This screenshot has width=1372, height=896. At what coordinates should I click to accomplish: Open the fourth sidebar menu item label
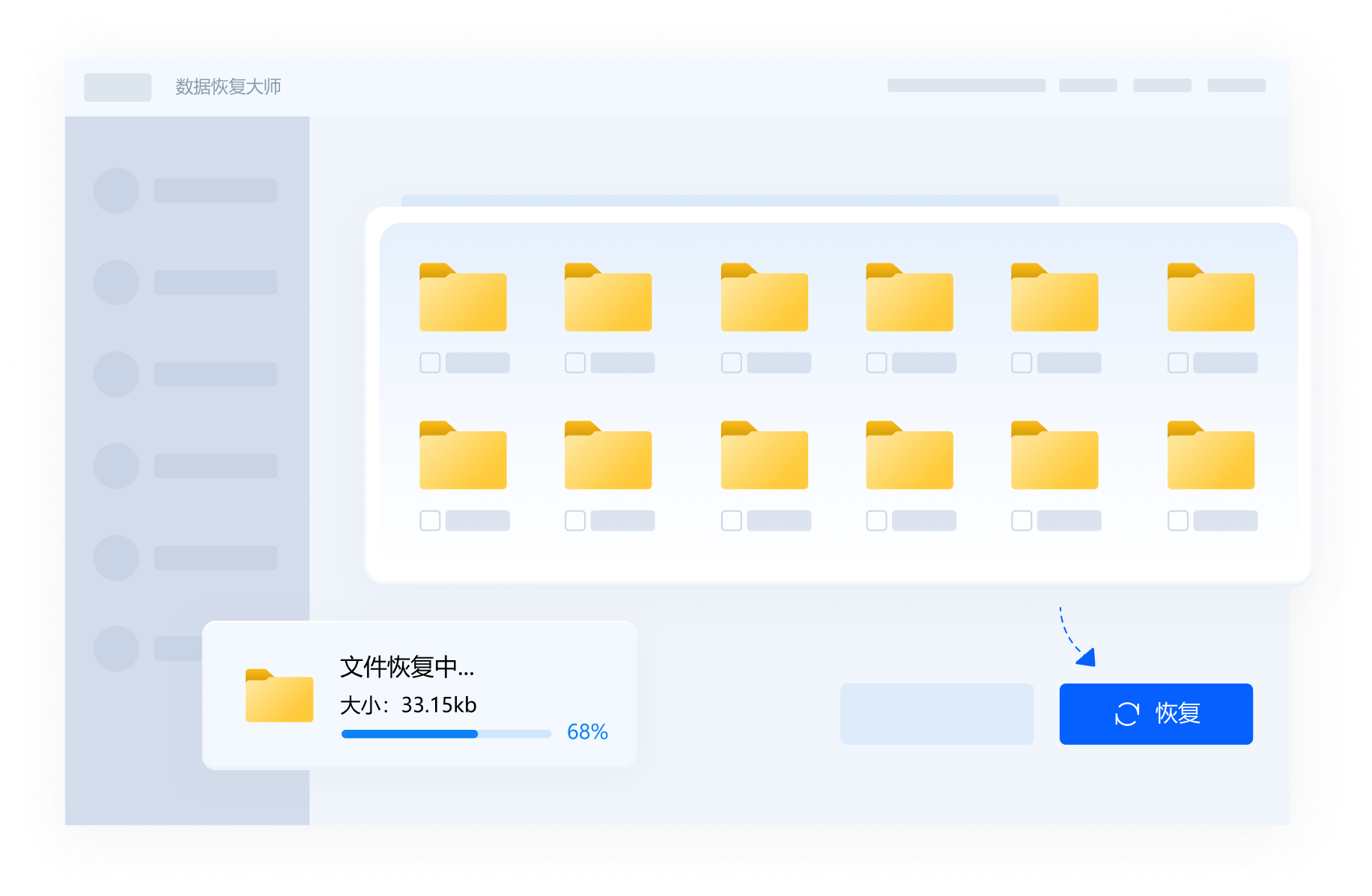[216, 466]
